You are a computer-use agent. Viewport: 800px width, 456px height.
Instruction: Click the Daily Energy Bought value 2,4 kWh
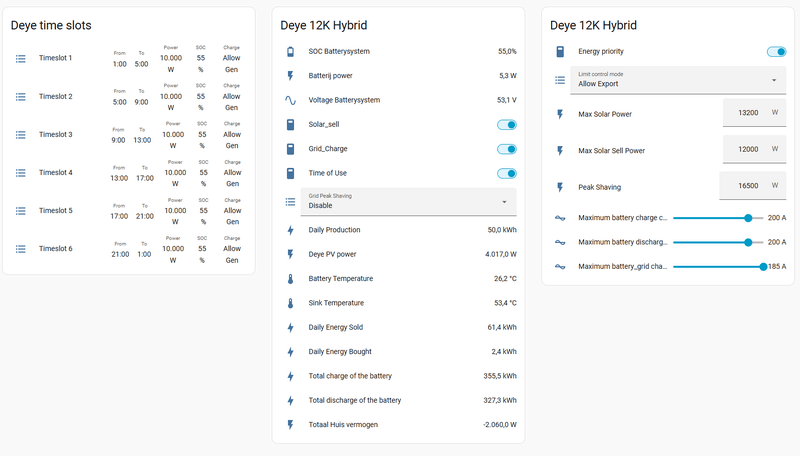[x=504, y=352]
